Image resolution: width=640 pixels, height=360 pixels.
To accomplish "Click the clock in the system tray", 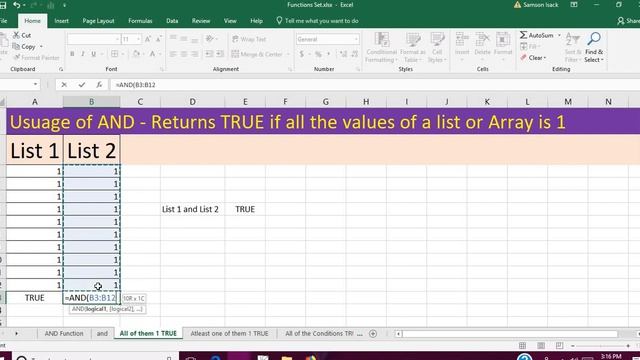I will pos(611,356).
